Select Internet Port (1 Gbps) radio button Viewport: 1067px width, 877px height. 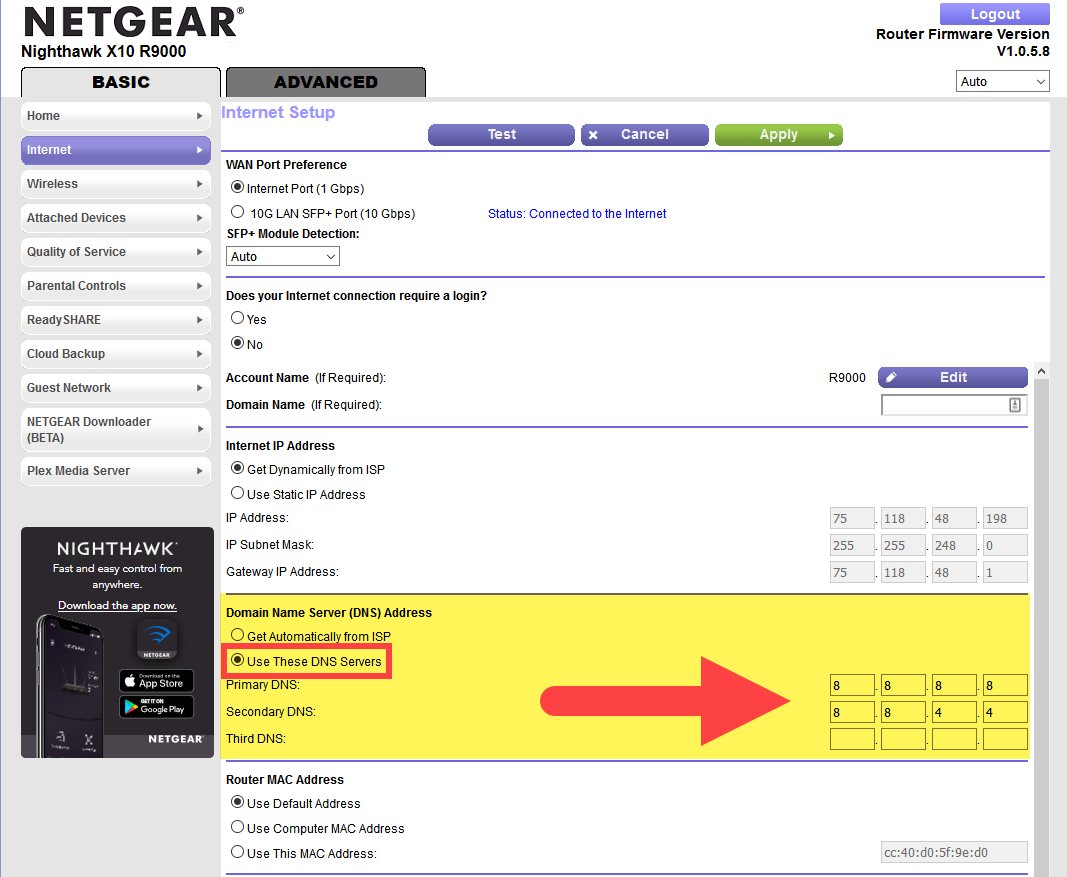click(237, 187)
